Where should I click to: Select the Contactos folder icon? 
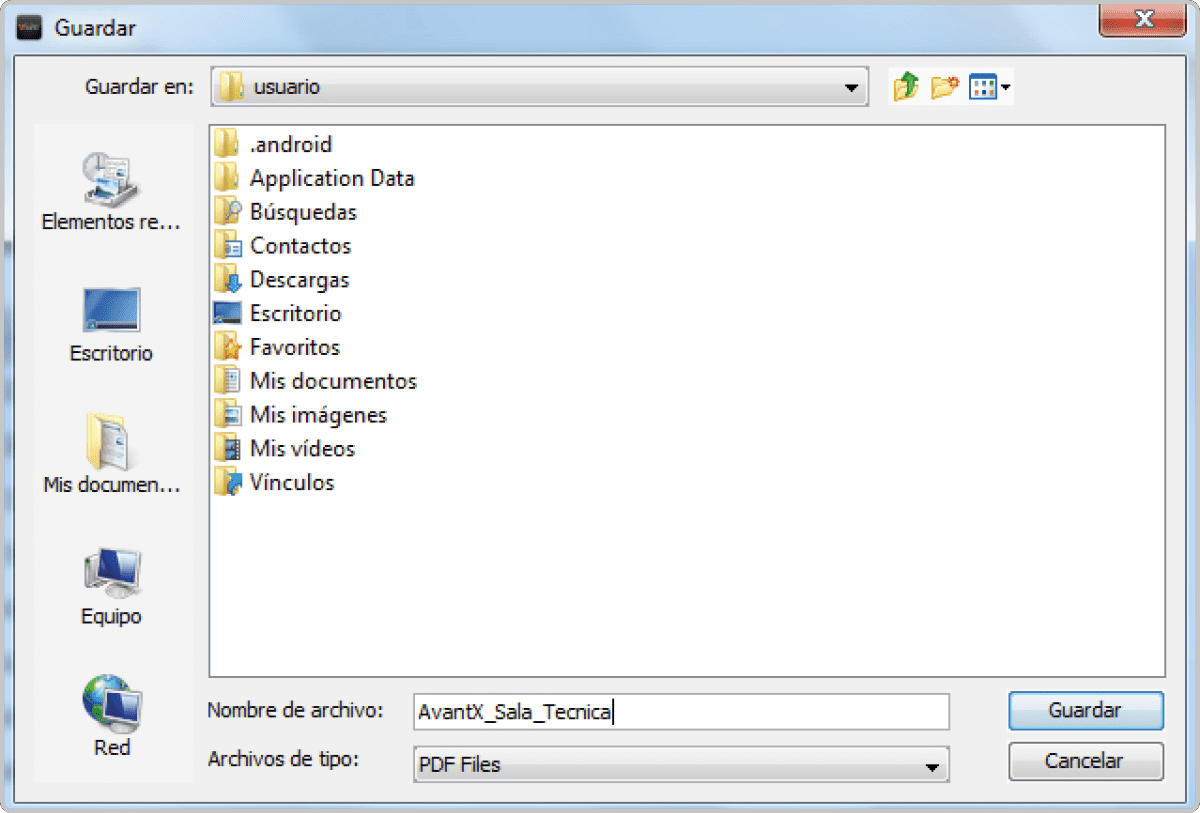(227, 246)
